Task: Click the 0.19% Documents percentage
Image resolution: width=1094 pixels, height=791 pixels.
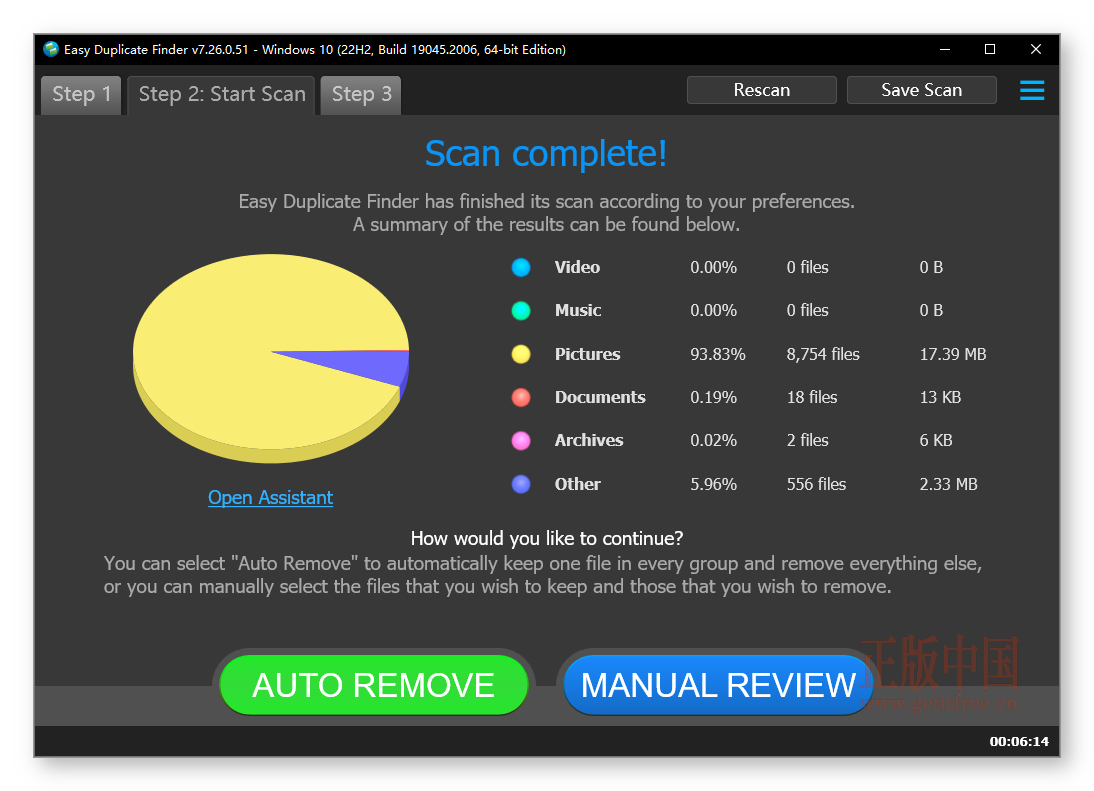Action: coord(714,398)
